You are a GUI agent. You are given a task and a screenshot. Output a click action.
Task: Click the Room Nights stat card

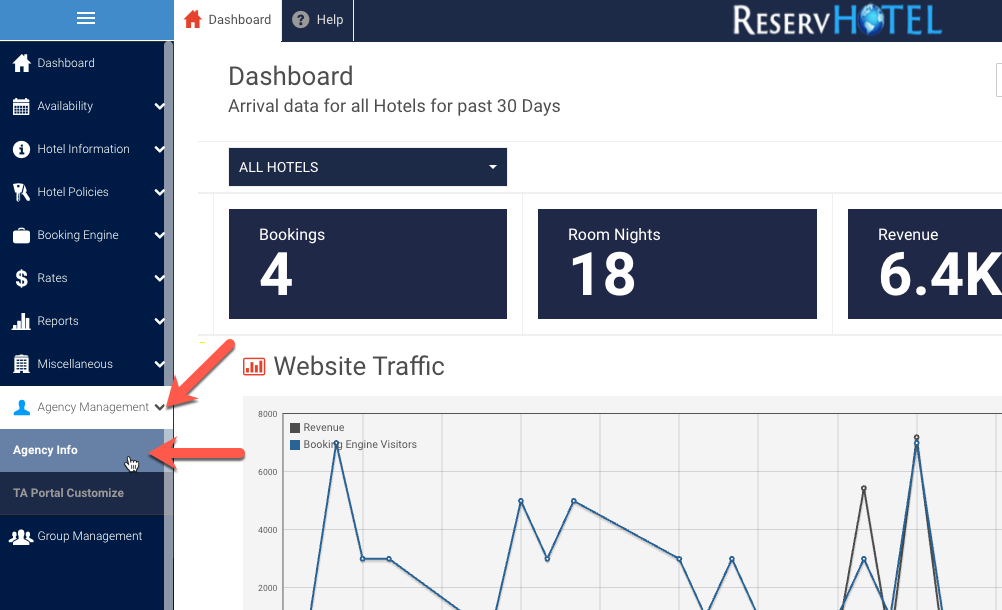coord(677,264)
